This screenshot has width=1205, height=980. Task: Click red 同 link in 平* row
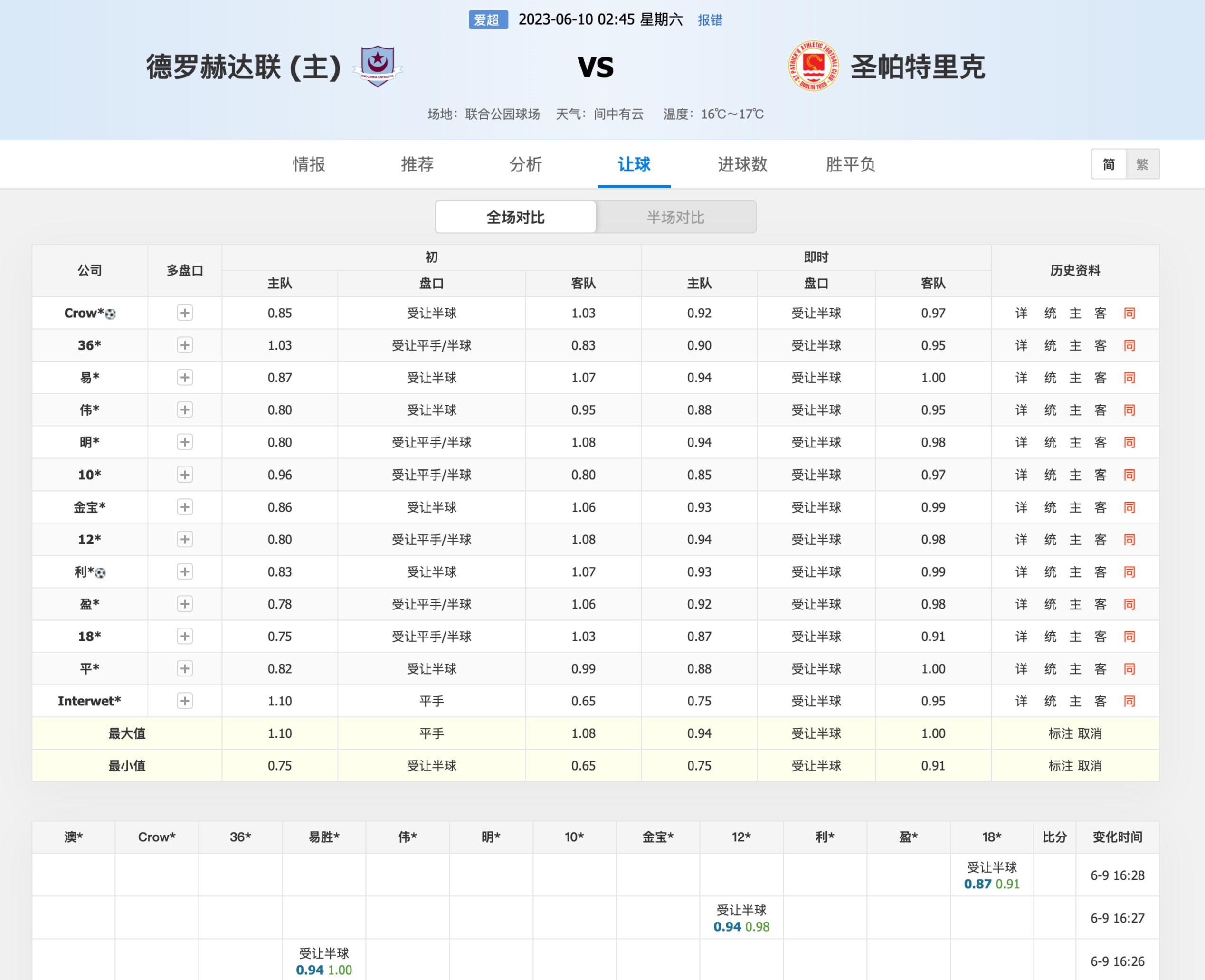pos(1129,668)
